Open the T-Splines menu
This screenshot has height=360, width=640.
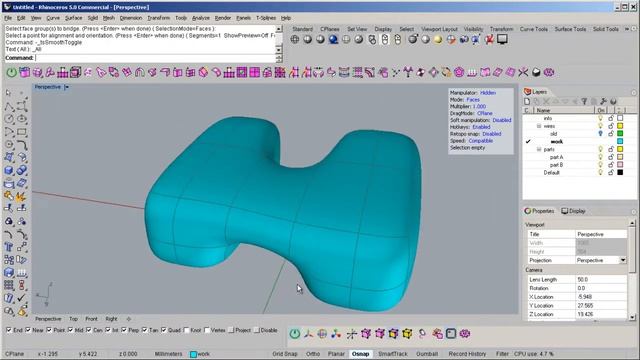point(266,18)
